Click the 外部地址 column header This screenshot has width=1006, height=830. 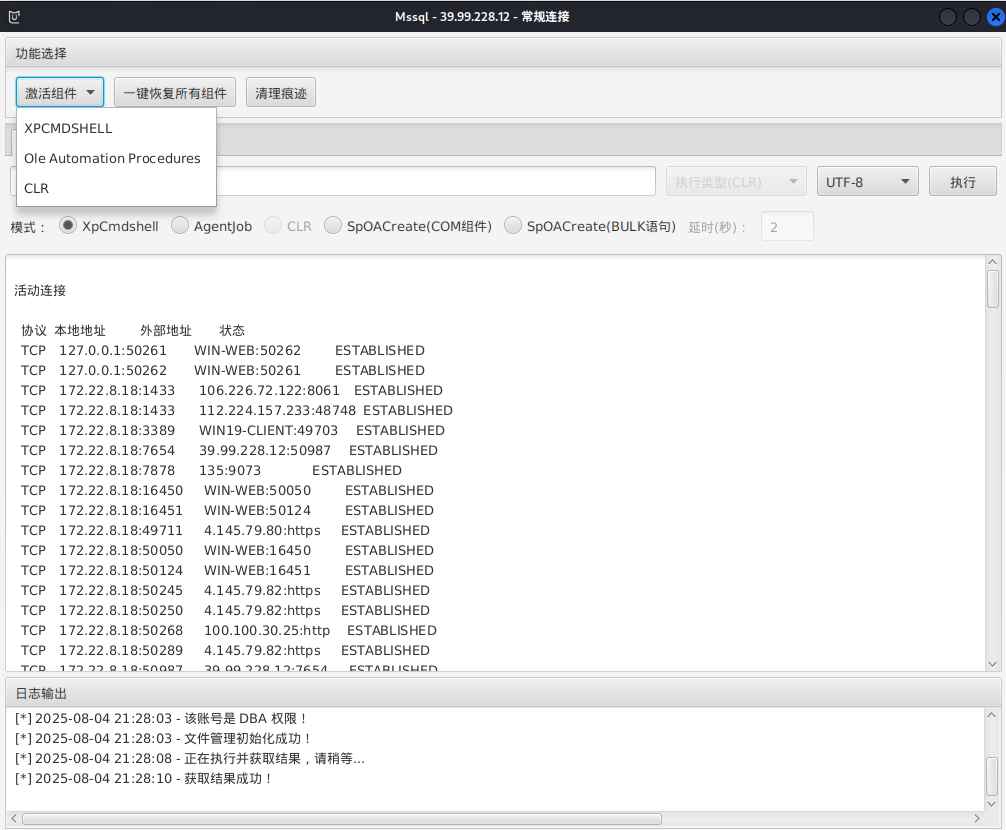166,331
